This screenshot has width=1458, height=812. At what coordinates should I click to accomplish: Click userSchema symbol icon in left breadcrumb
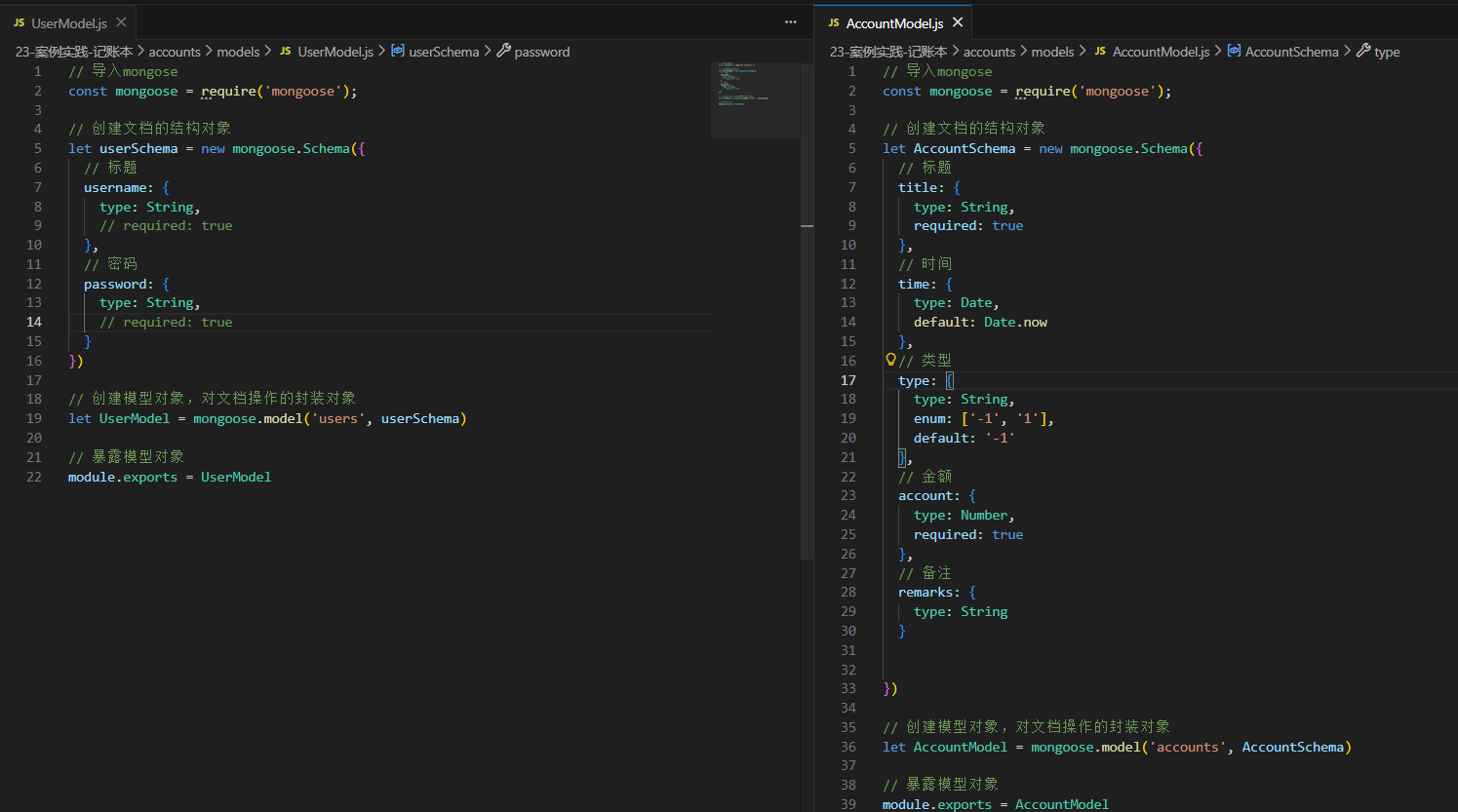[x=398, y=51]
